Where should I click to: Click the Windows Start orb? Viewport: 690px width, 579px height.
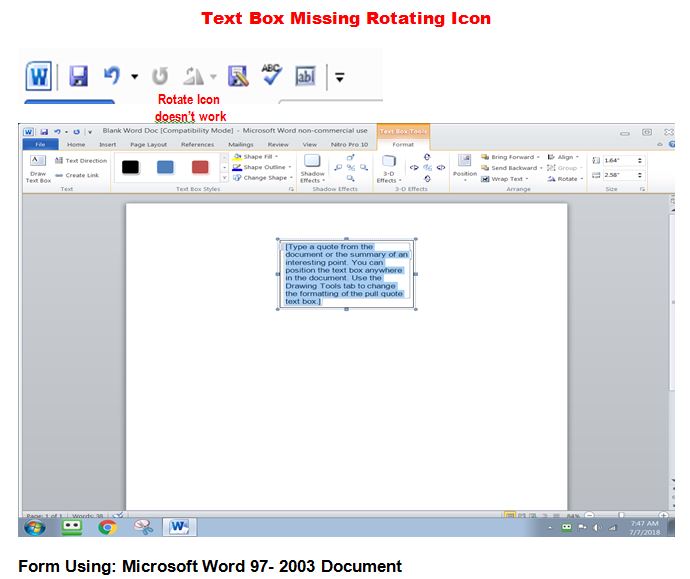tap(35, 527)
